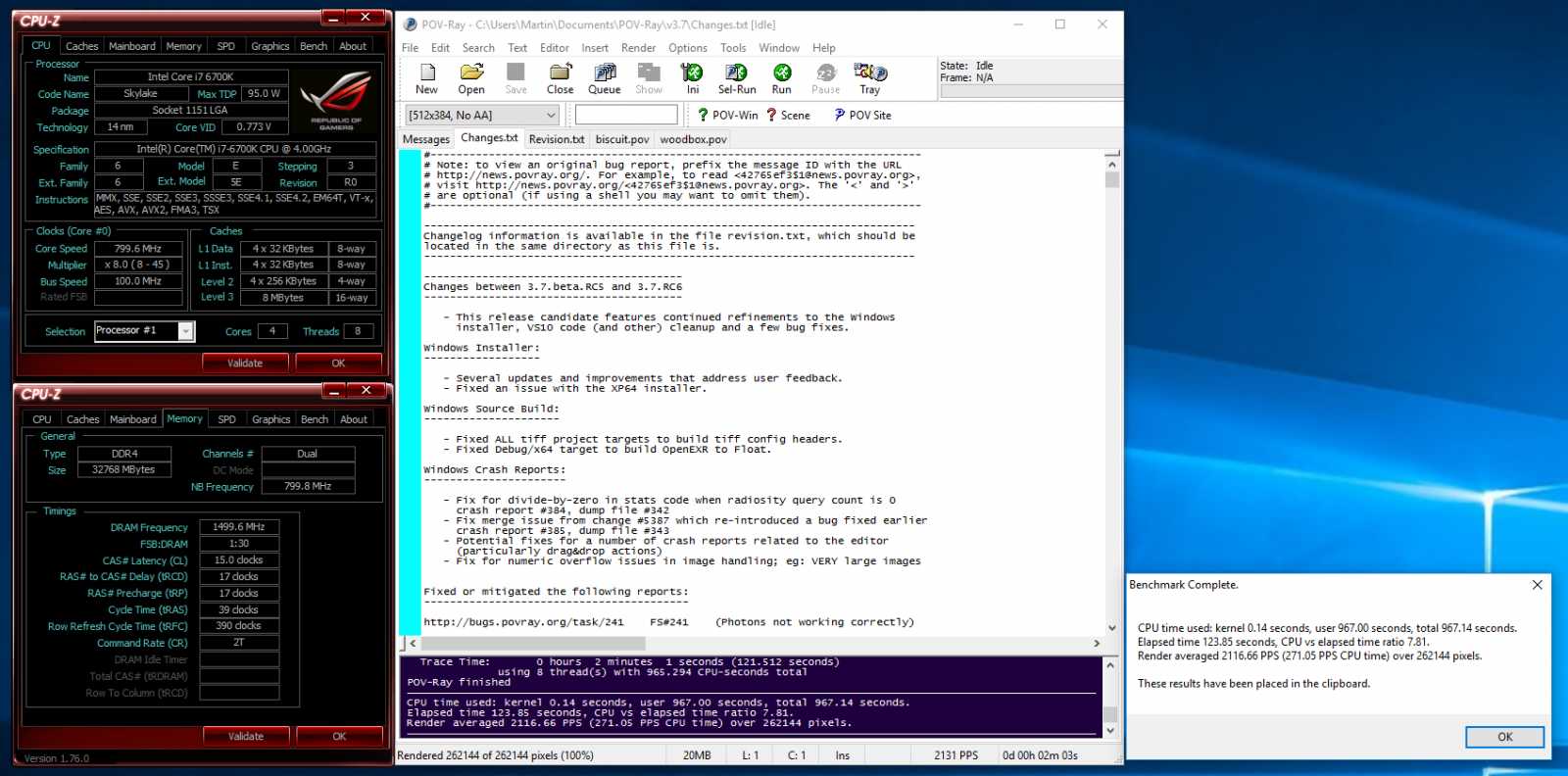This screenshot has width=1568, height=776.
Task: Click the memory Size value 32768 MBytes
Action: click(x=123, y=469)
